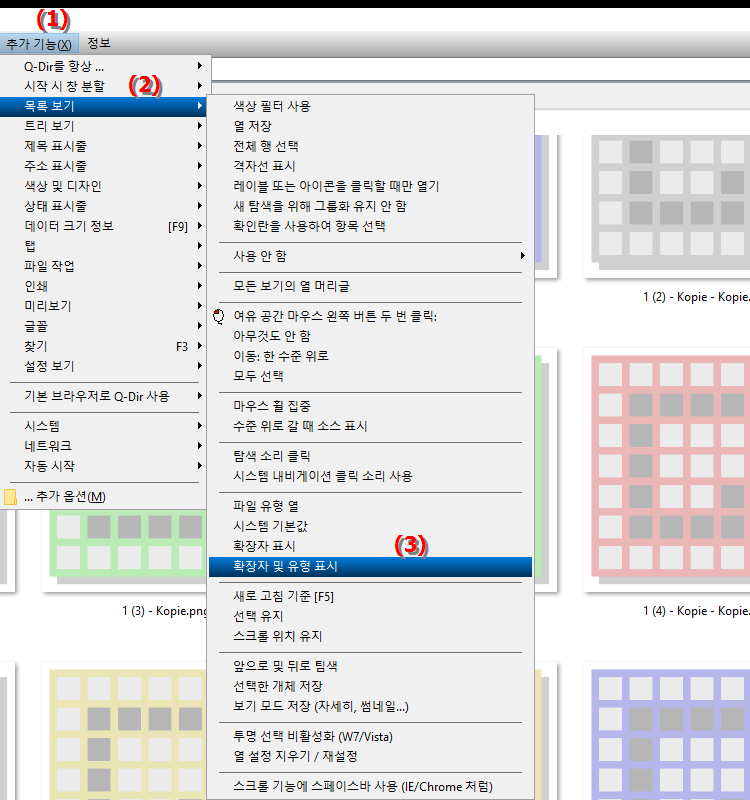The image size is (750, 800).
Task: Select the 목록 보기 menu entry
Action: 104,106
